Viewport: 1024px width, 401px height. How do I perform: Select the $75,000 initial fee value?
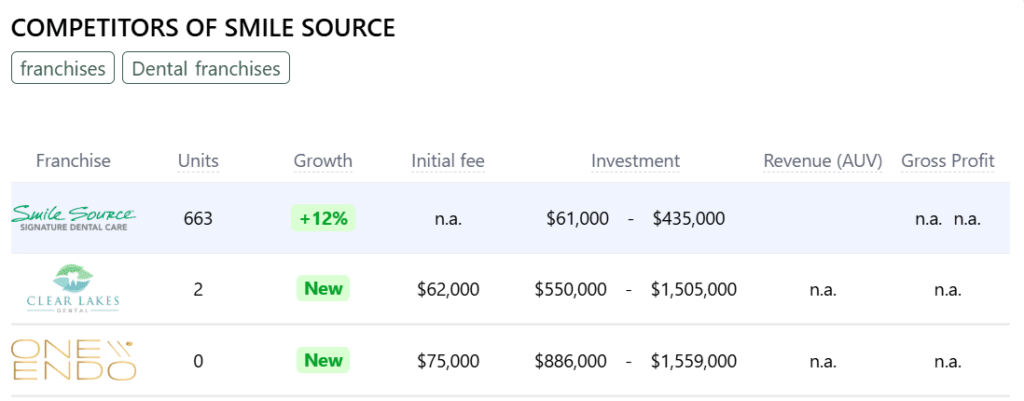[x=448, y=360]
